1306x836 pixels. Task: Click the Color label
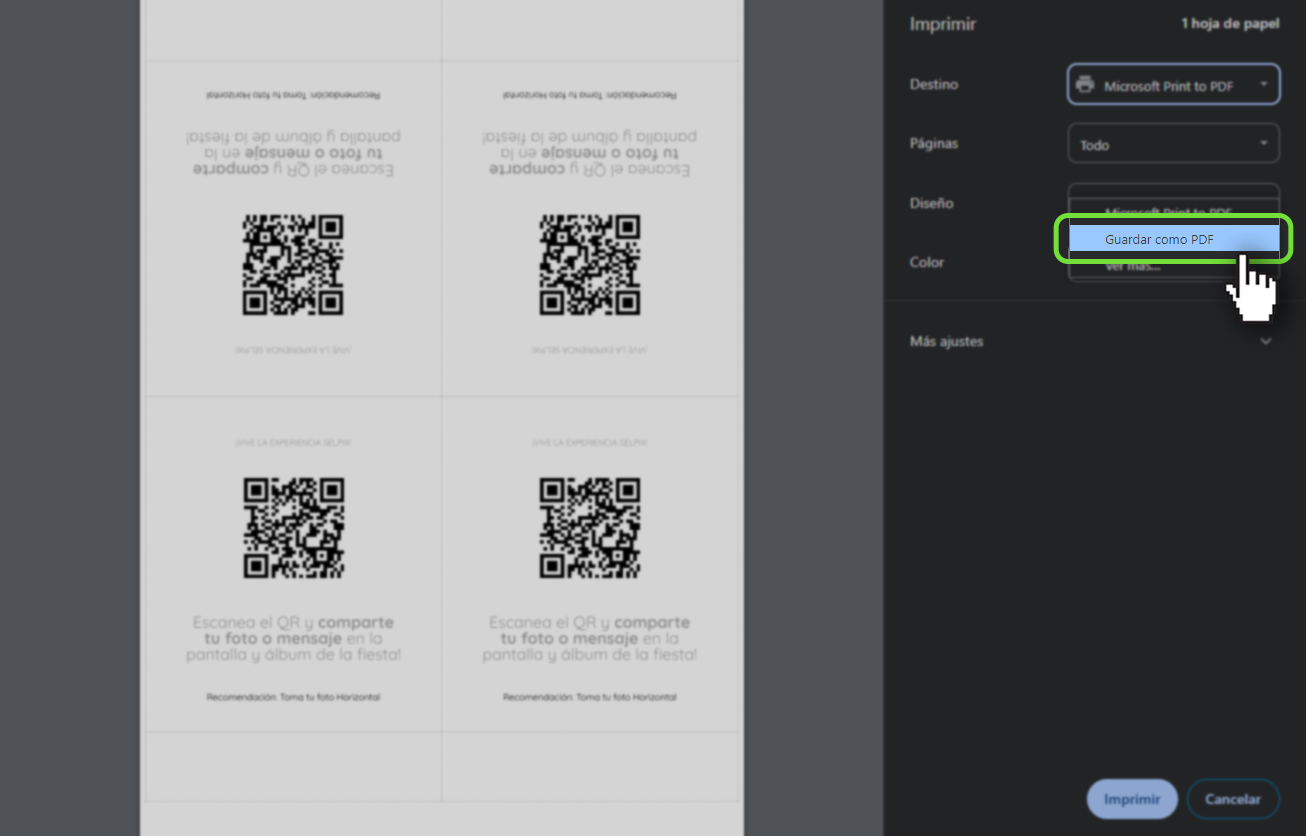click(x=927, y=262)
